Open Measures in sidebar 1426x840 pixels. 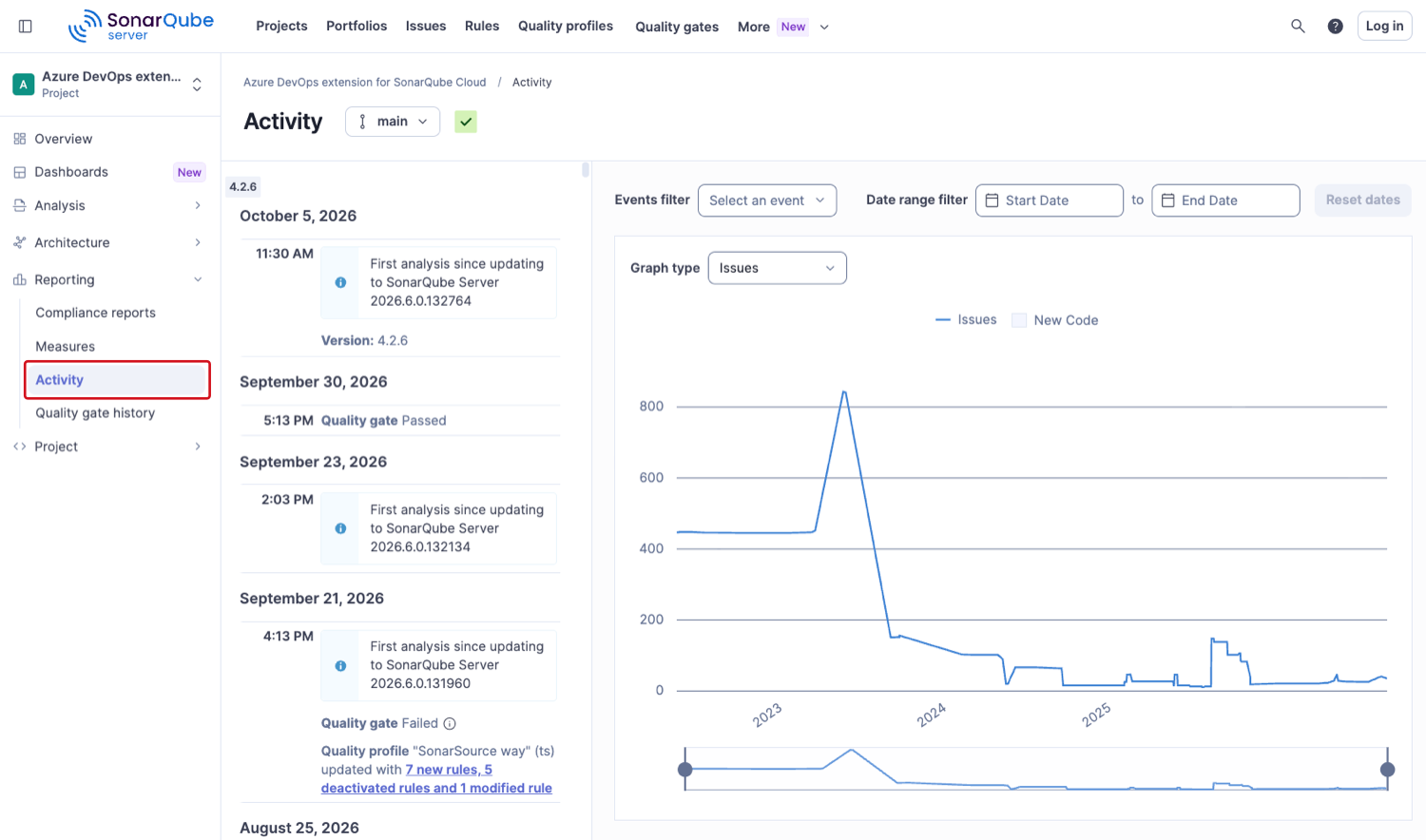(x=65, y=347)
